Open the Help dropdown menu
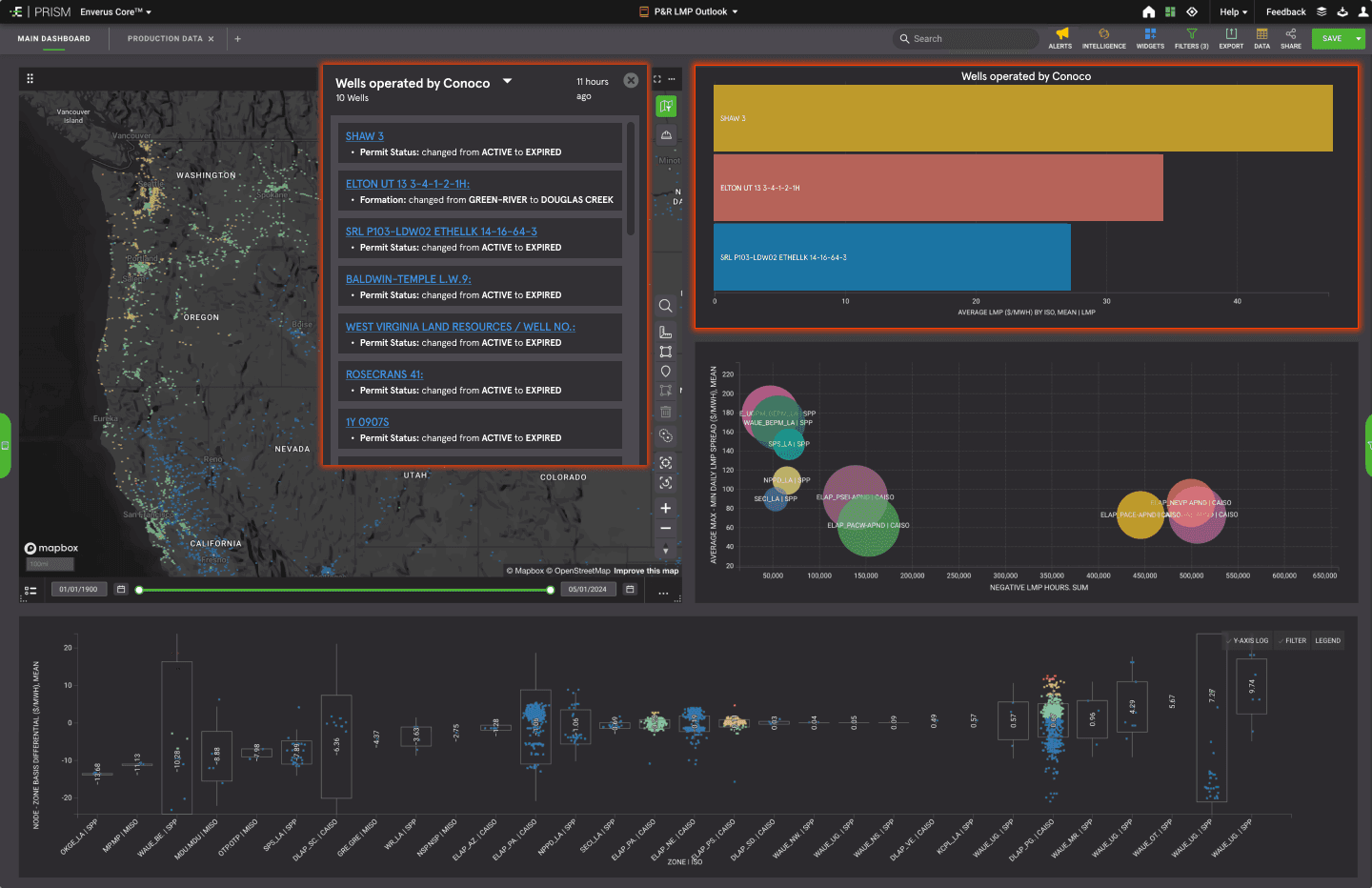Screen dimensions: 1372x888 [1233, 11]
